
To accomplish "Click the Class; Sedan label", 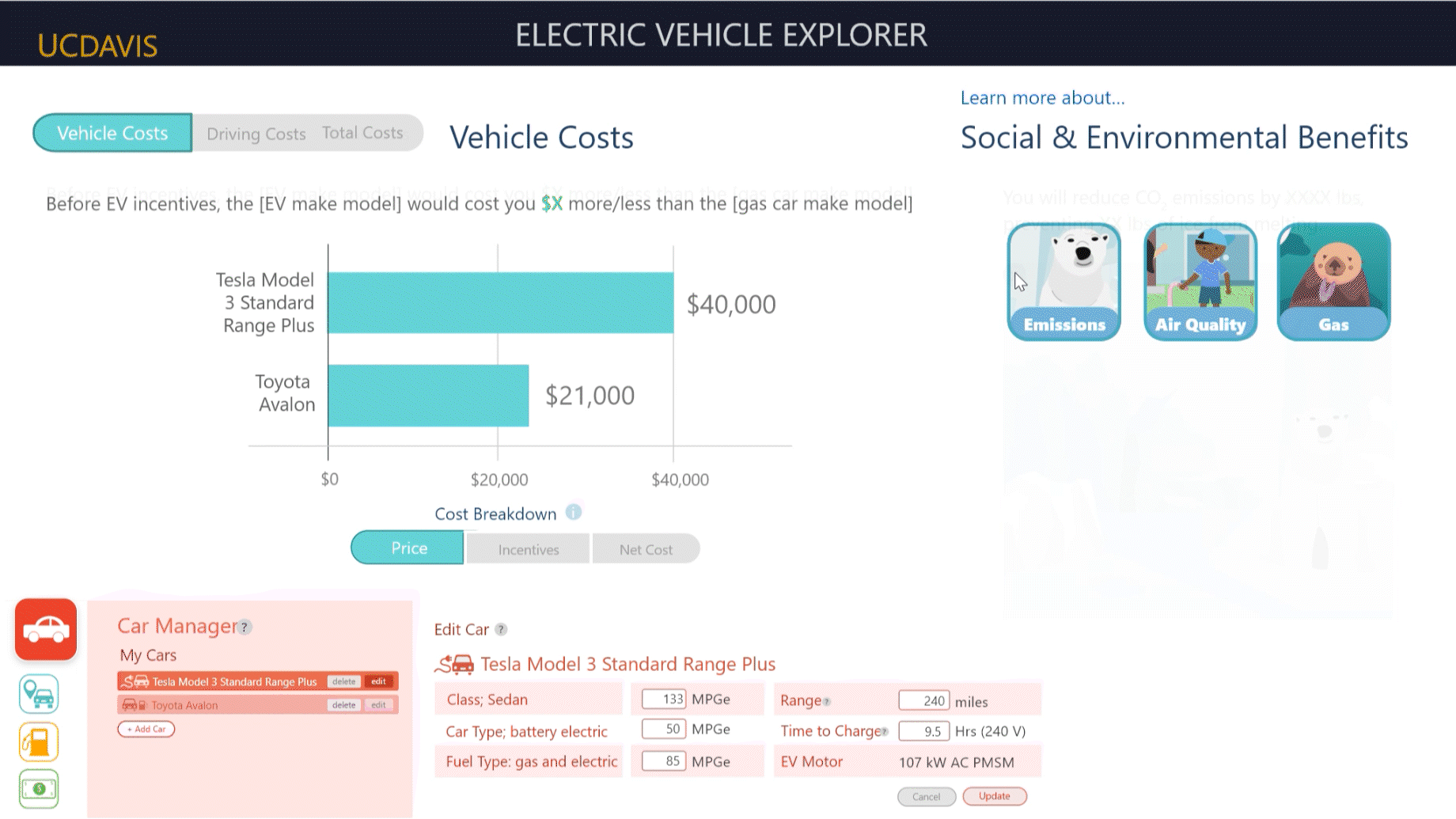I will click(x=487, y=700).
